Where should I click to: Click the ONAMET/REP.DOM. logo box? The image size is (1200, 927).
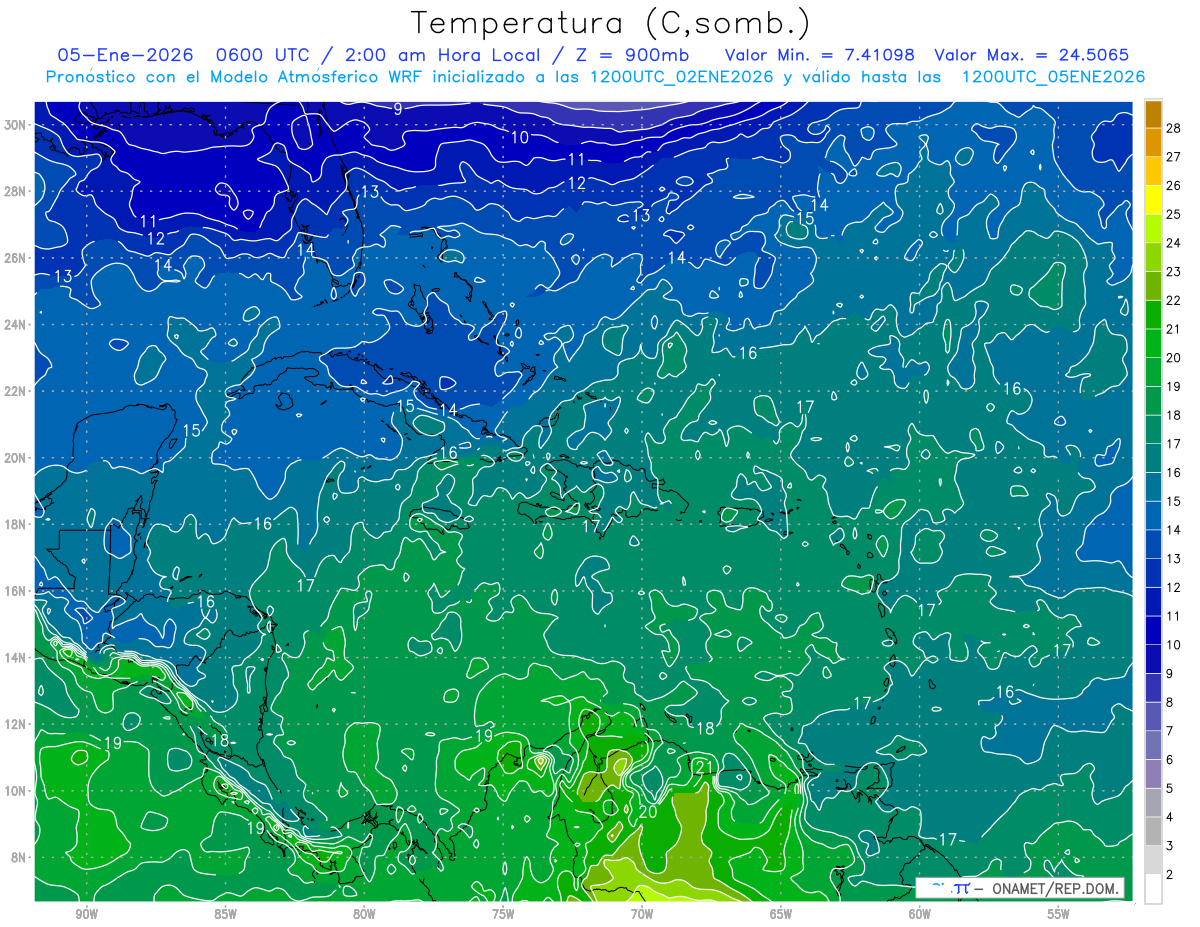(1020, 888)
